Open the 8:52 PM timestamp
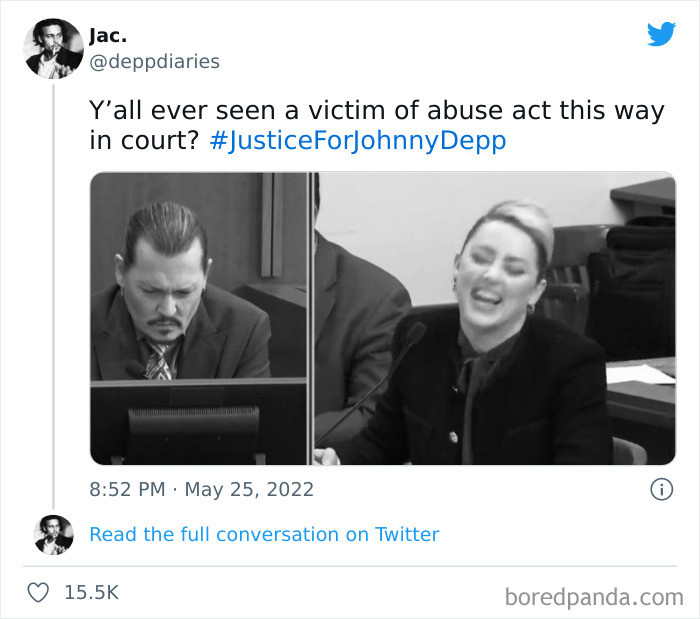The image size is (700, 619). tap(127, 489)
